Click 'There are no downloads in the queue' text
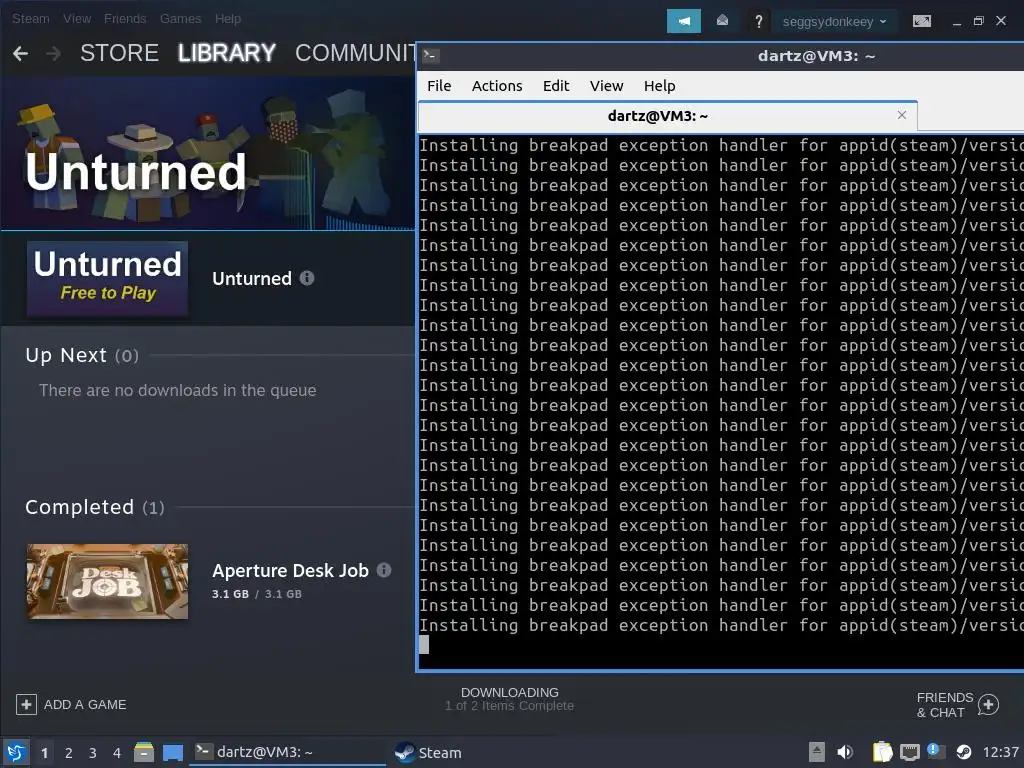Image resolution: width=1024 pixels, height=768 pixels. 178,391
